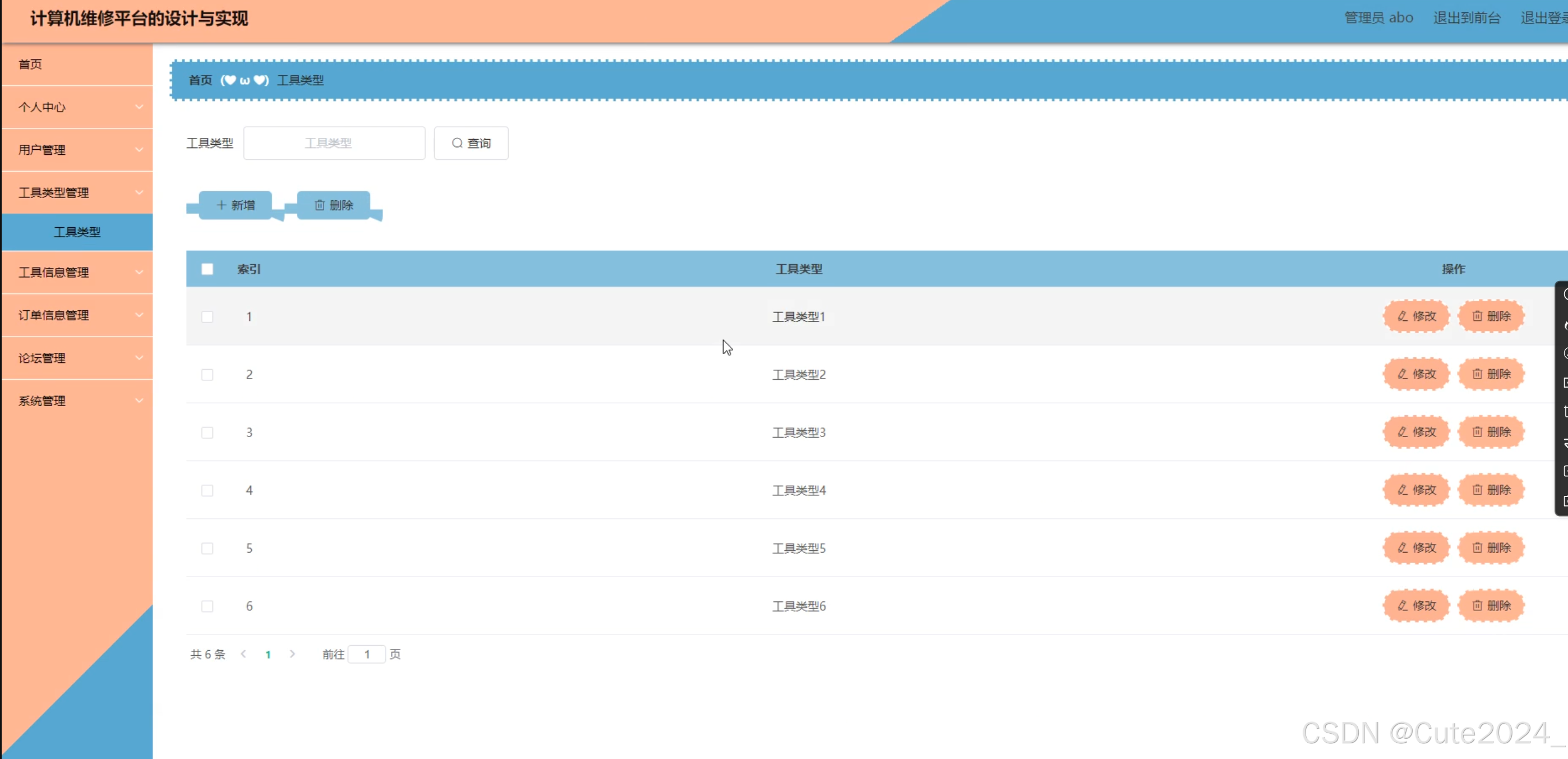Open the 首页 sidebar item
Screen dimensions: 1568x759
(30, 64)
